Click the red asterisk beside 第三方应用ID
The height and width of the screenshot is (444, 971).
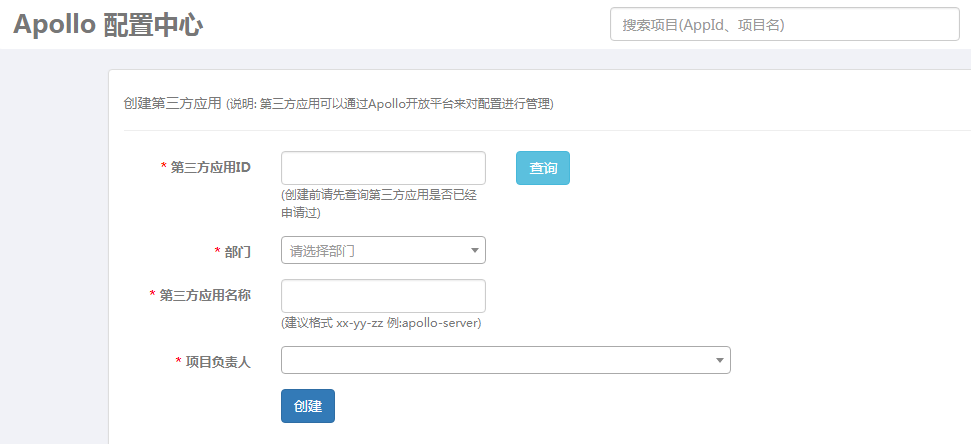163,167
